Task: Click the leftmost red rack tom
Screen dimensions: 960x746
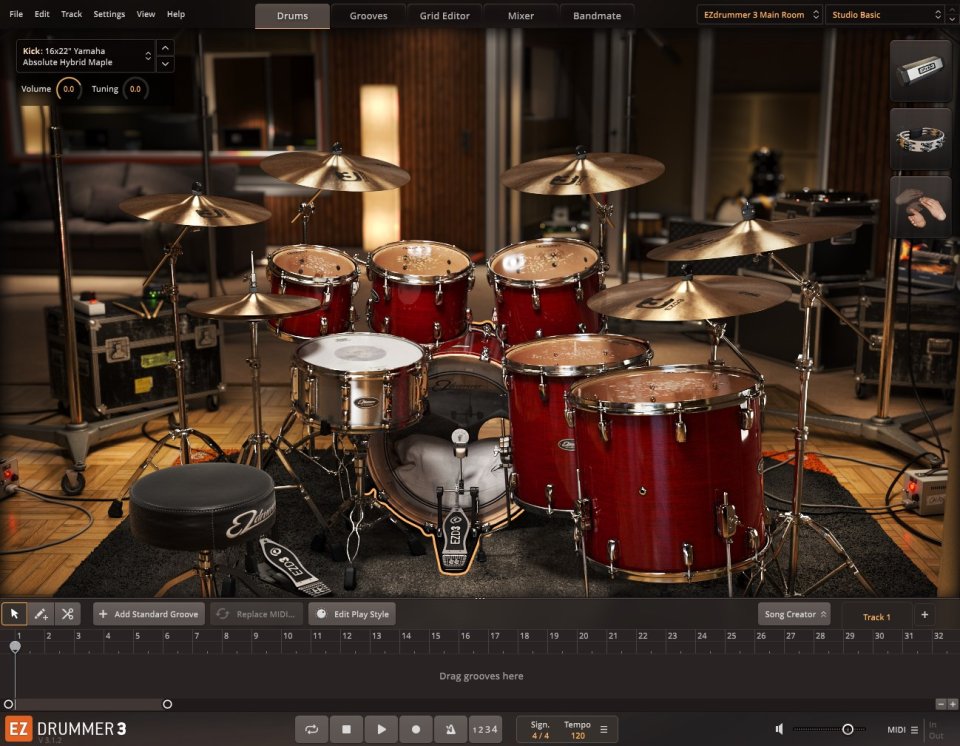Action: pos(312,291)
